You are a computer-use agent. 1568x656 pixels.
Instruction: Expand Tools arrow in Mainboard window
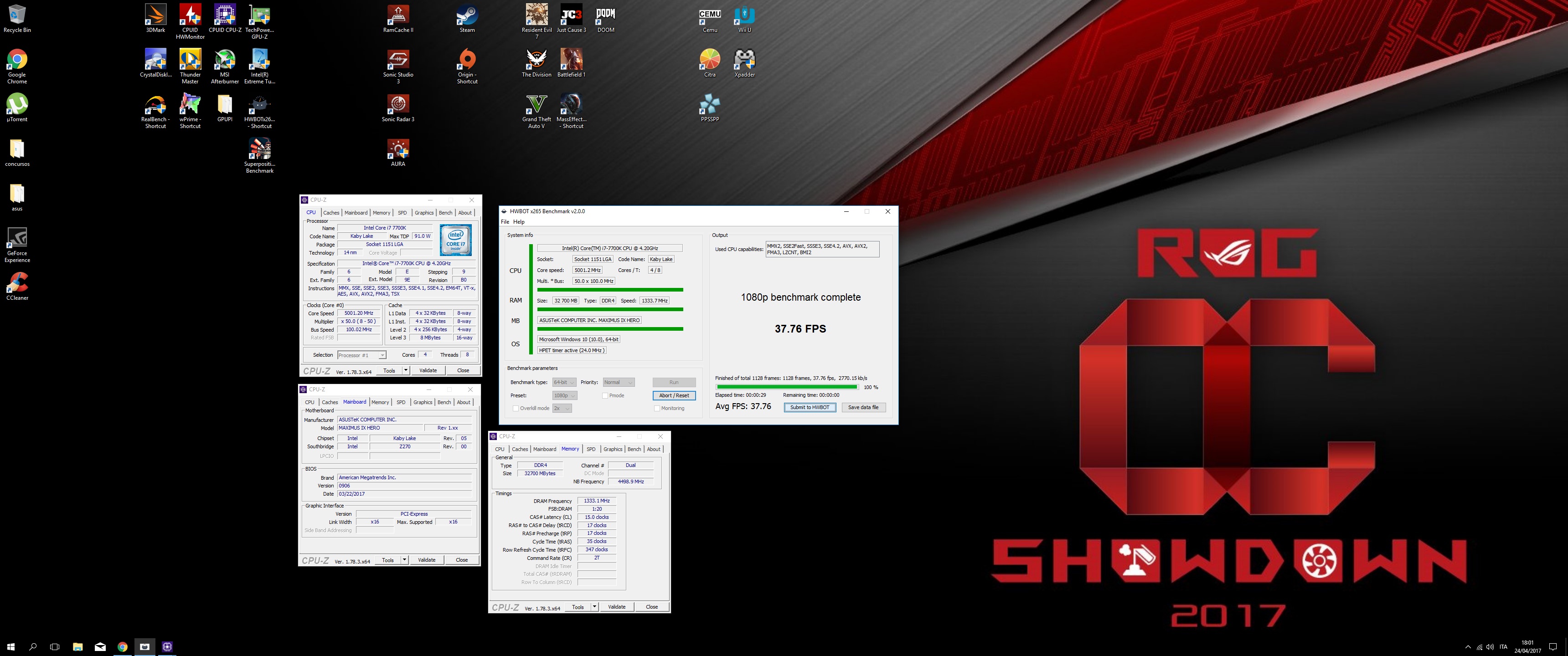(x=405, y=560)
